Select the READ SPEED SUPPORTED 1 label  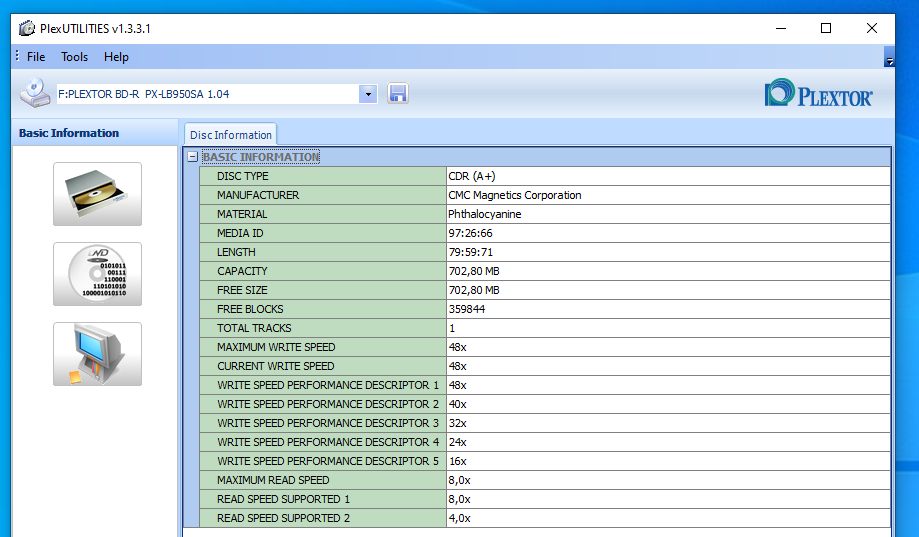[323, 499]
